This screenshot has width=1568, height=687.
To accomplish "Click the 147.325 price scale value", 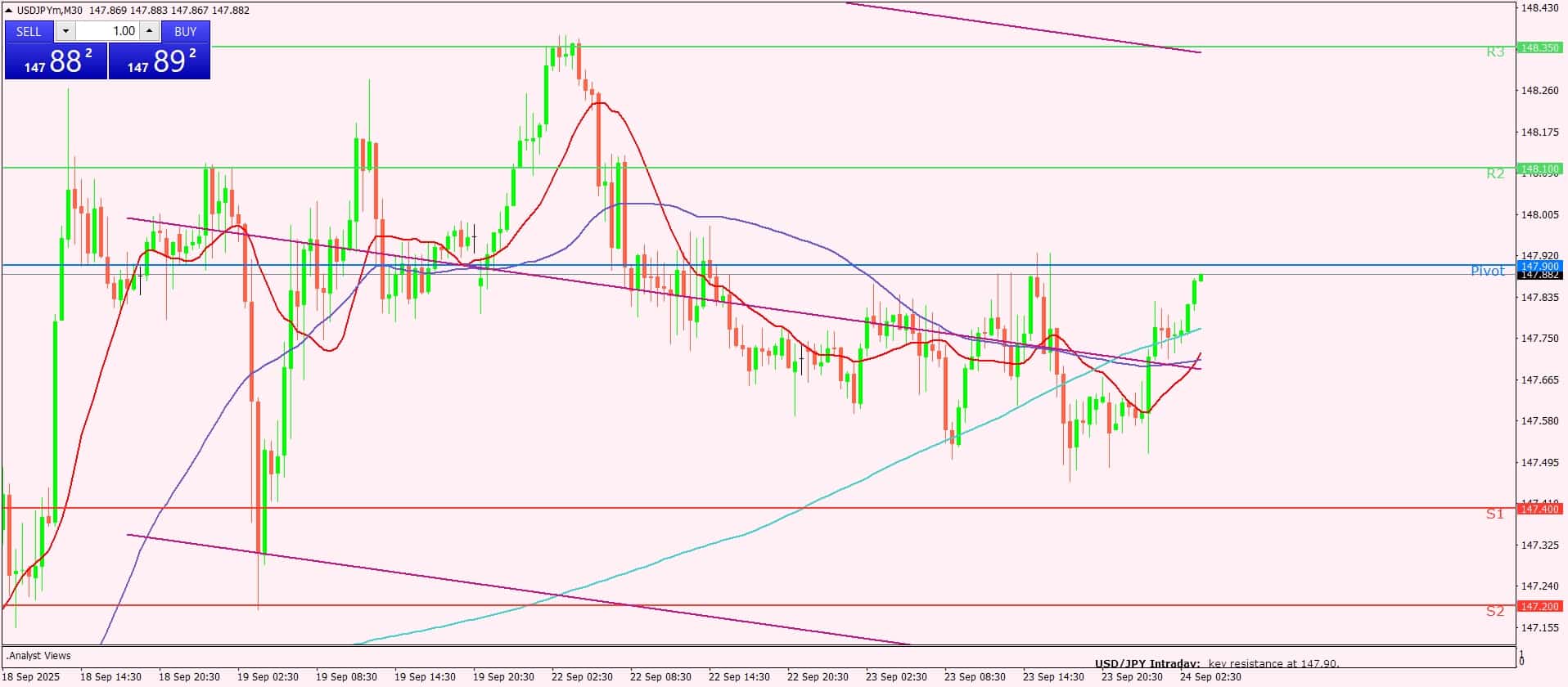I will pyautogui.click(x=1539, y=545).
